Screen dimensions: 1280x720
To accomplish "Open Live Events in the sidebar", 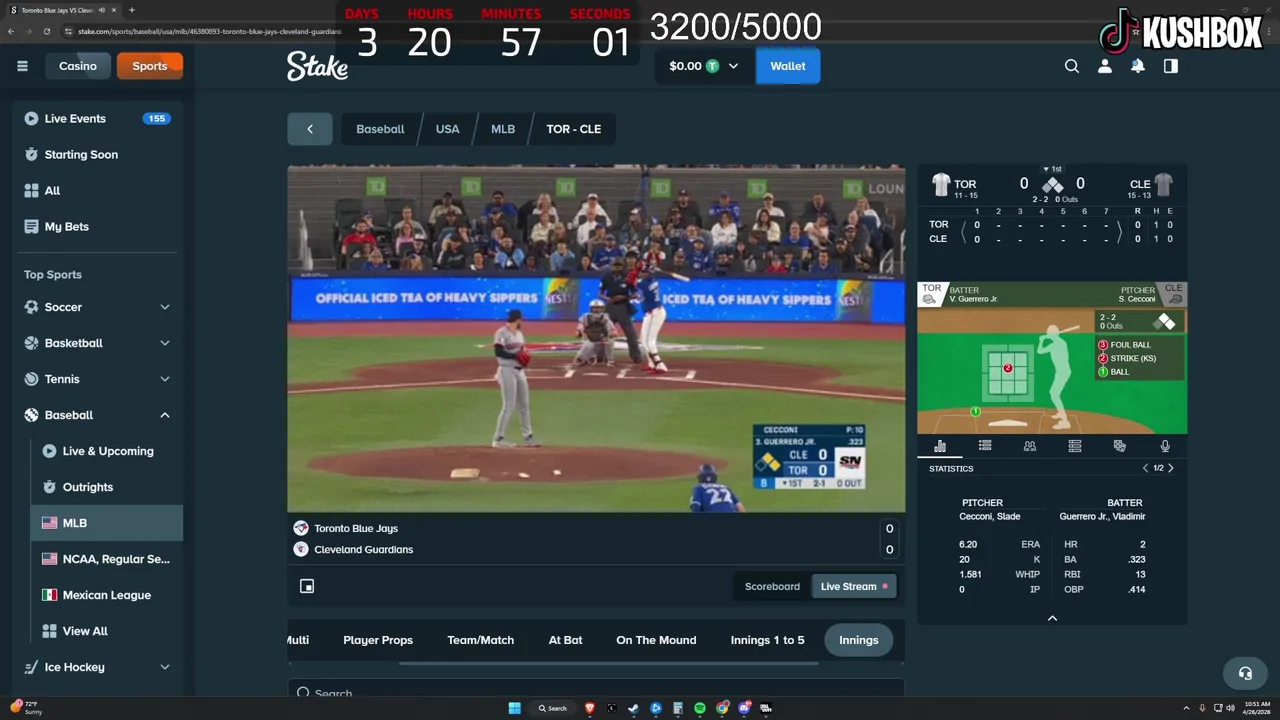I will point(98,118).
